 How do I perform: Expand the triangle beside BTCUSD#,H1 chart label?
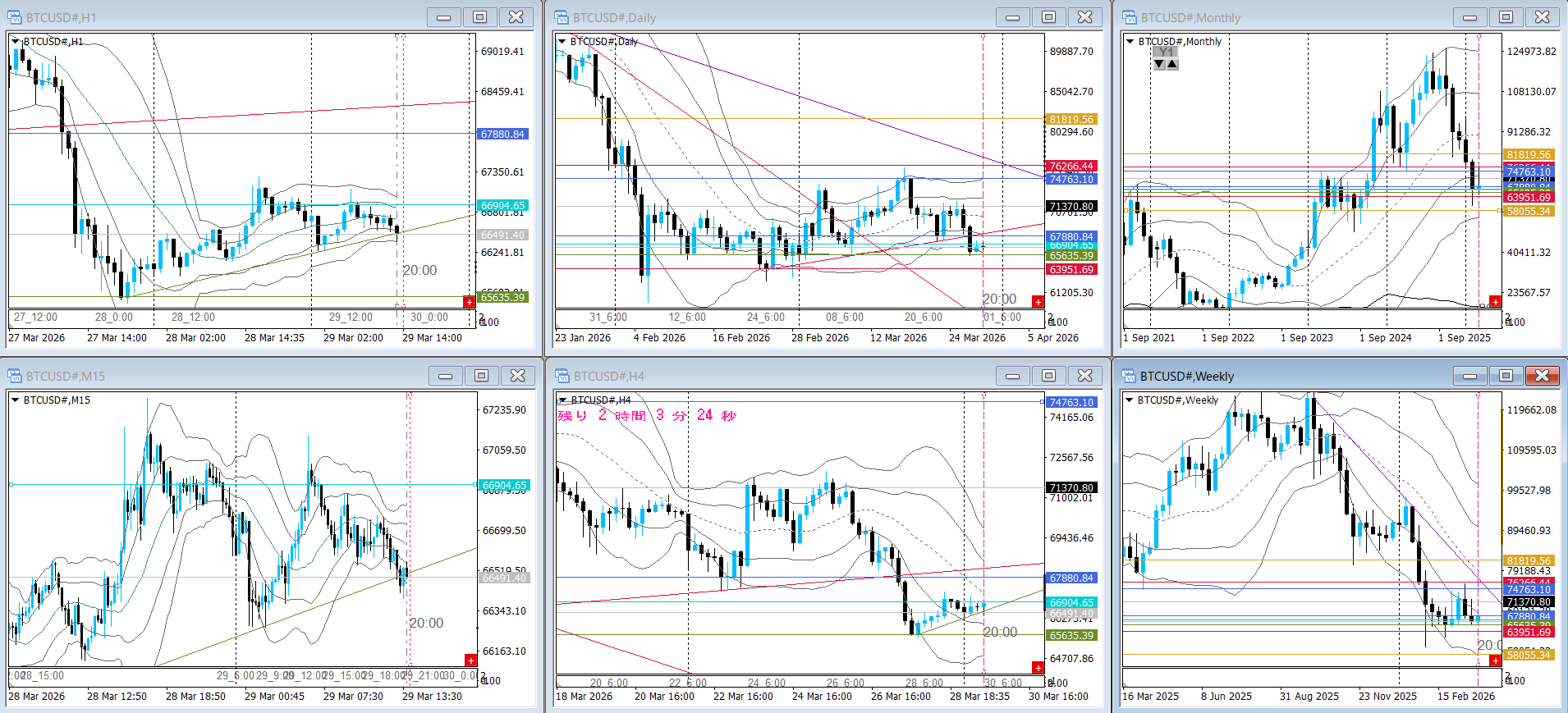[x=16, y=41]
